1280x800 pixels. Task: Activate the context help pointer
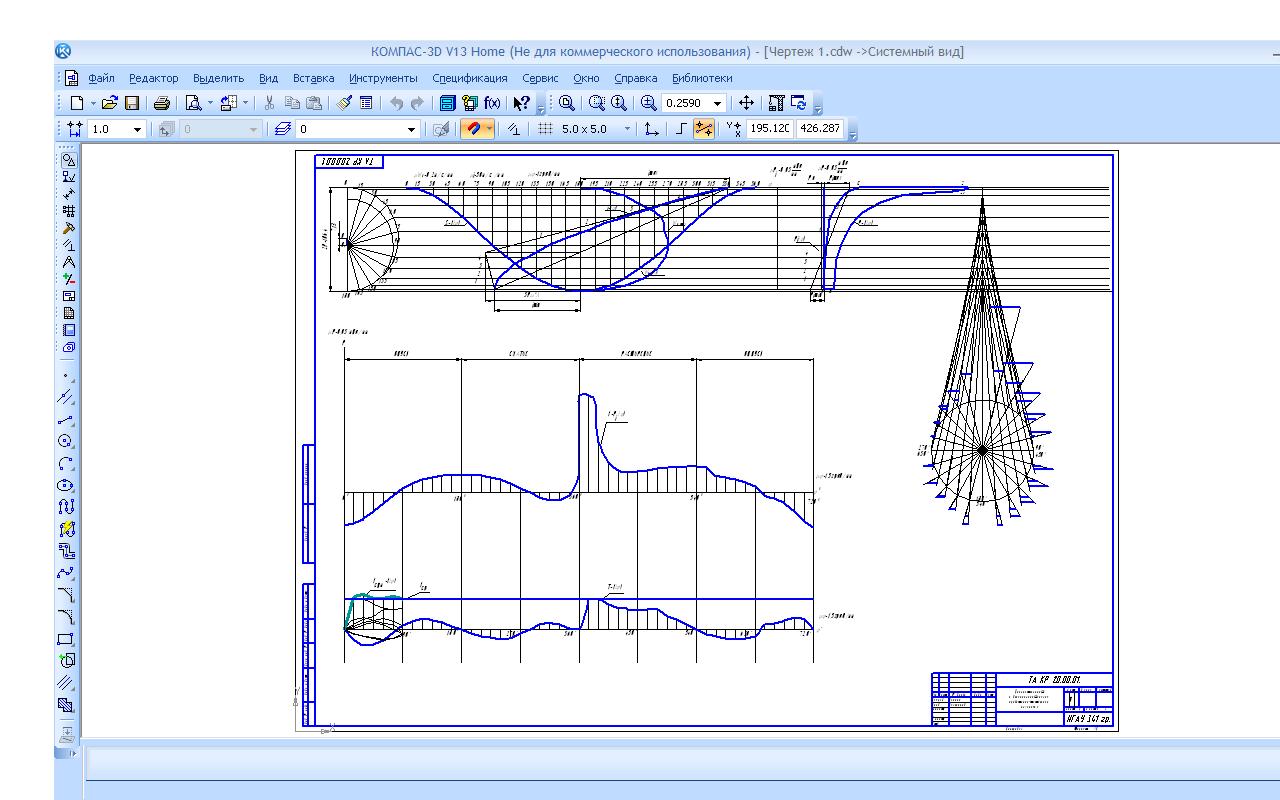click(x=521, y=103)
